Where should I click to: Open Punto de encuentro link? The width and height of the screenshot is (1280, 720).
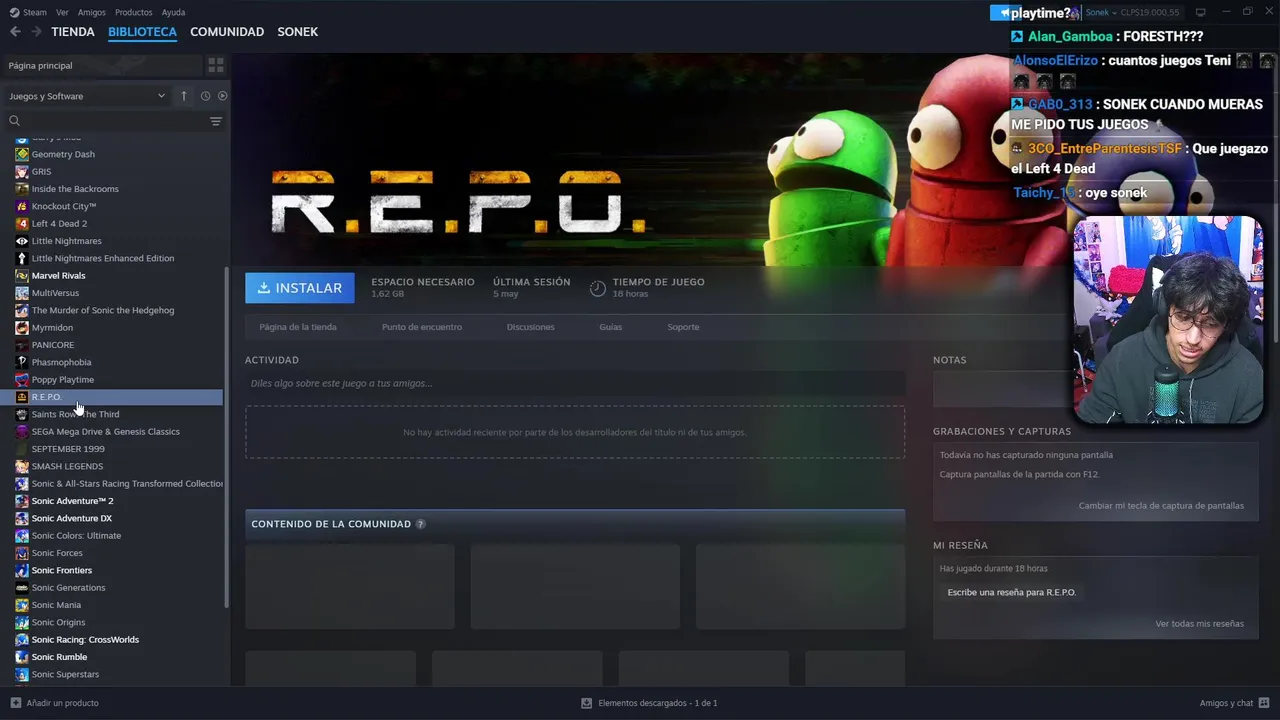click(x=422, y=327)
